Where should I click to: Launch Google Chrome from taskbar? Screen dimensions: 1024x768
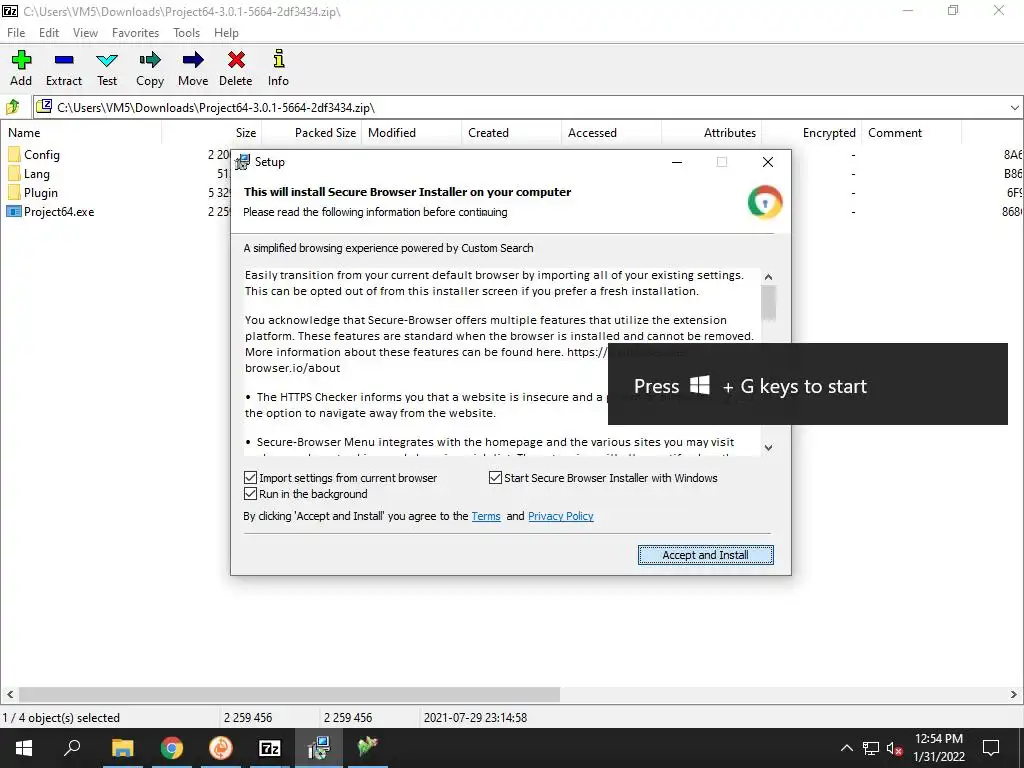172,748
